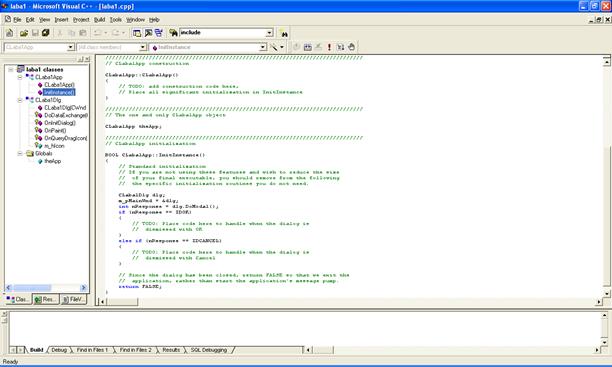Open the WizardBar members dropdown showing InitInstance

(x=263, y=47)
